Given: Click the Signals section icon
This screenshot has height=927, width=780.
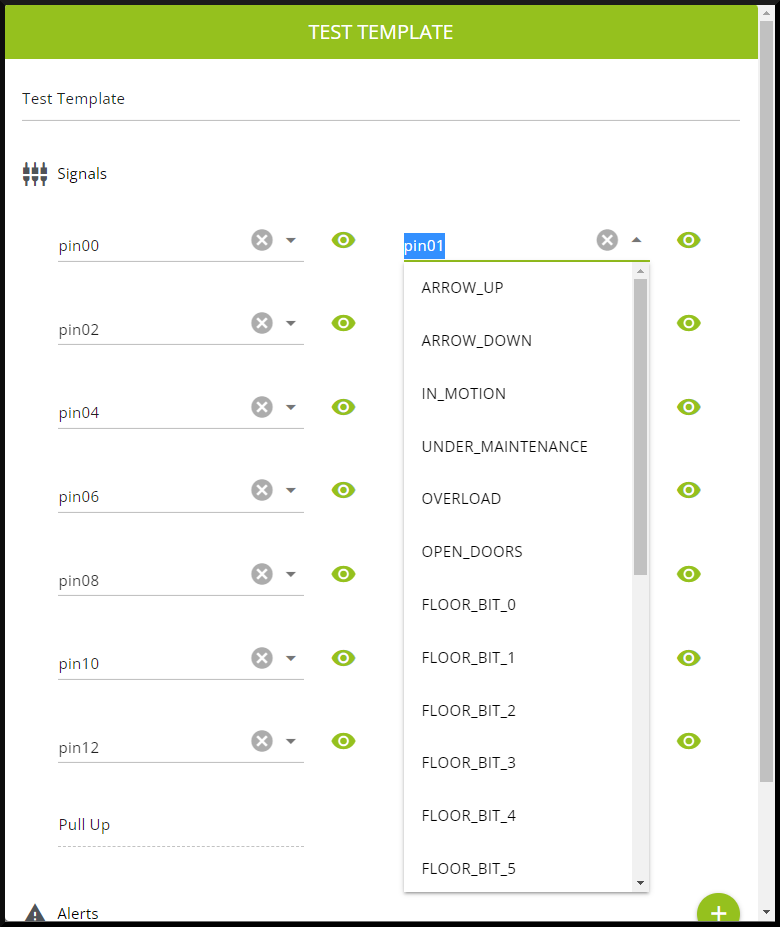Looking at the screenshot, I should pos(35,174).
